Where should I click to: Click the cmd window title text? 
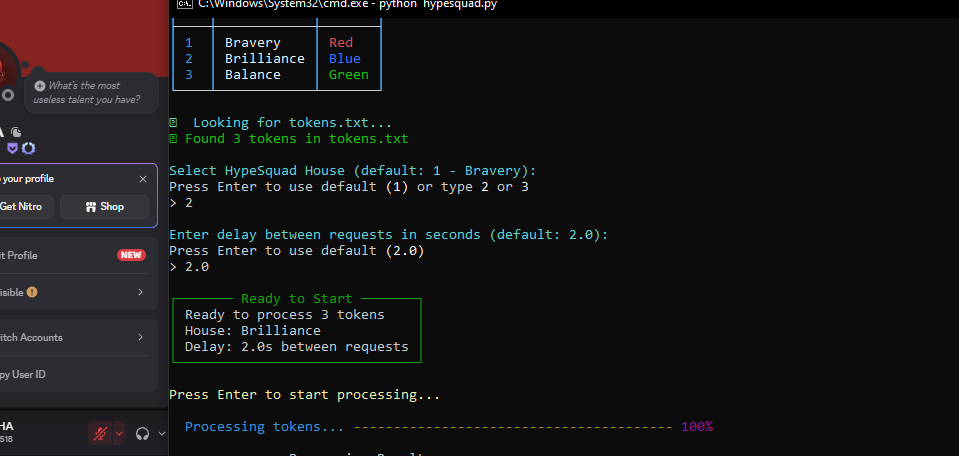347,4
